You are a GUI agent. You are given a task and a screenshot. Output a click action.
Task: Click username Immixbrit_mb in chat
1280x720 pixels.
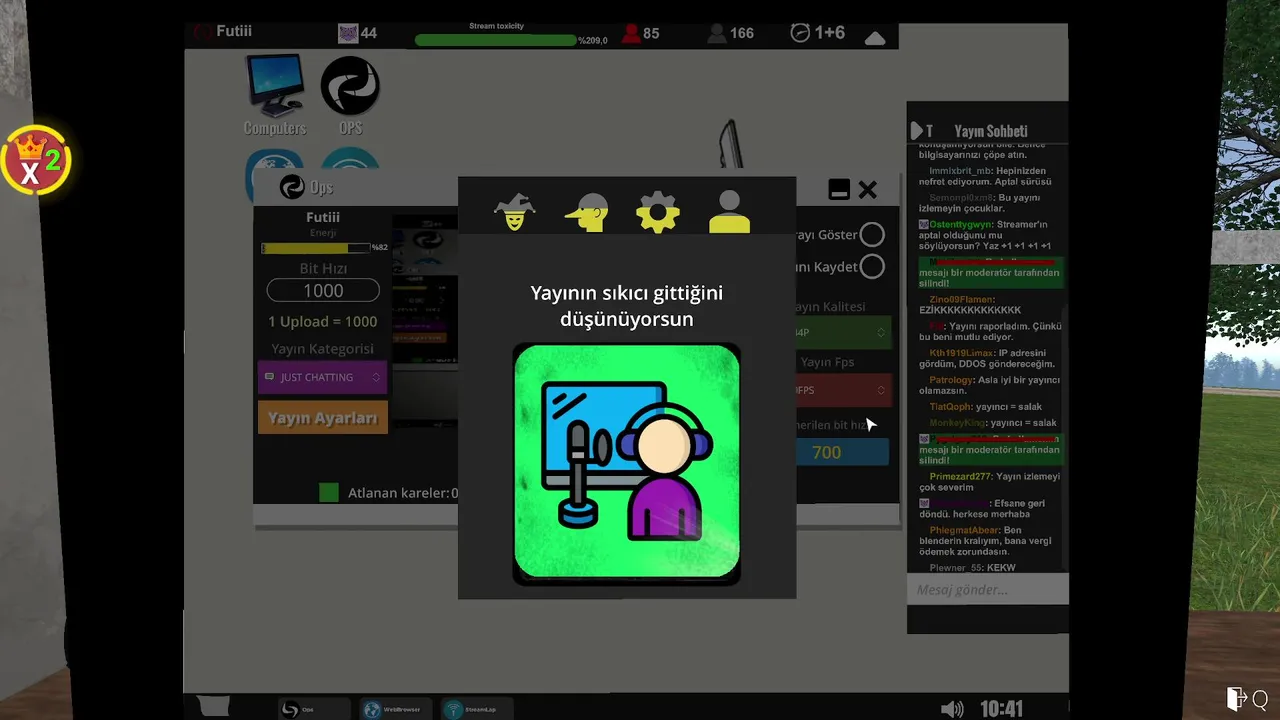pyautogui.click(x=960, y=171)
